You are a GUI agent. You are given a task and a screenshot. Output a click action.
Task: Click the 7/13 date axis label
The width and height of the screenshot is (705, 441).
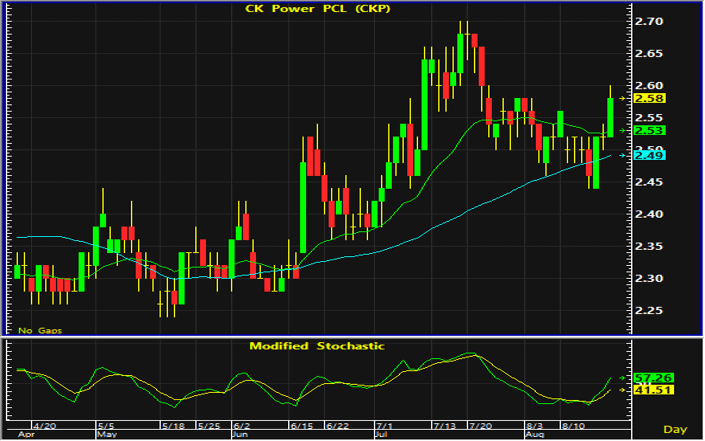[445, 426]
